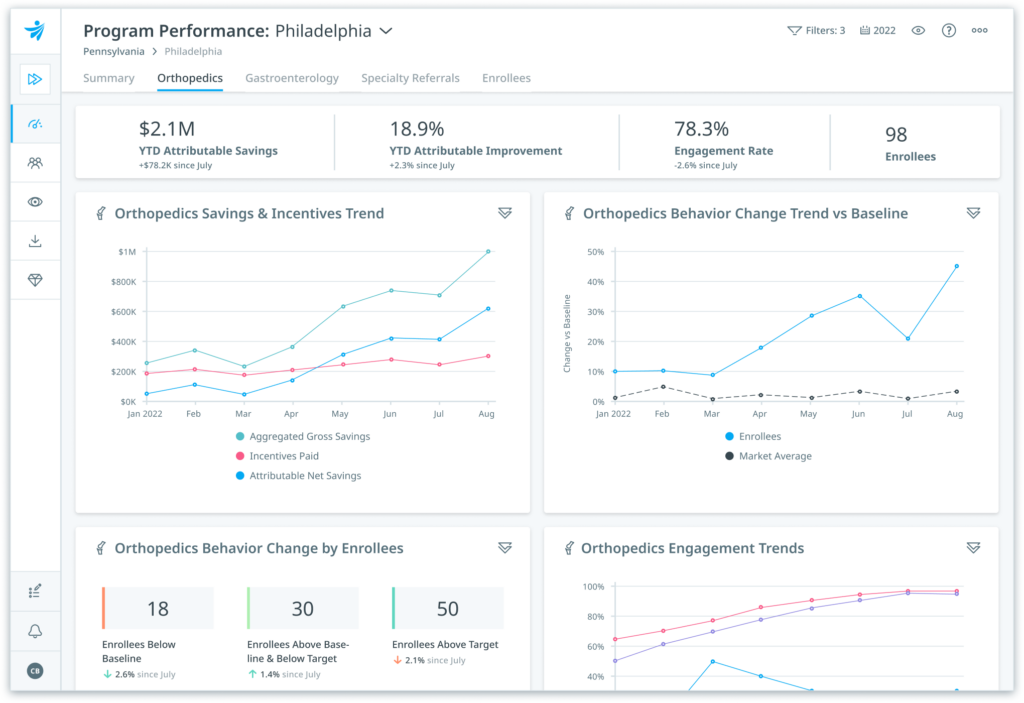Select the diamond icon in sidebar
Screen dimensions: 1024x703
(36, 280)
